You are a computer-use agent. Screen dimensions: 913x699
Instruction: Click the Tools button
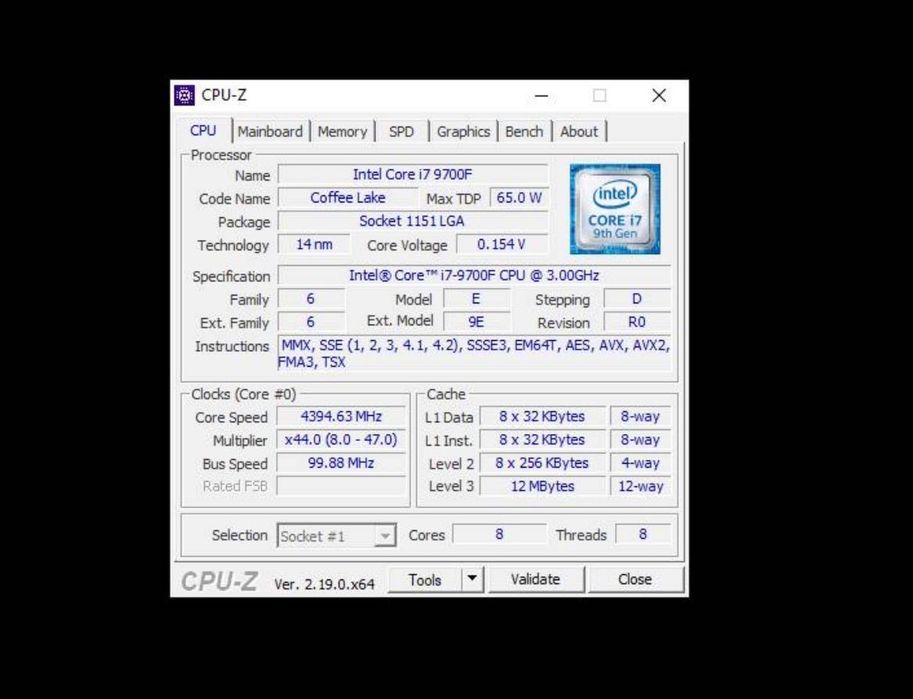pos(425,580)
